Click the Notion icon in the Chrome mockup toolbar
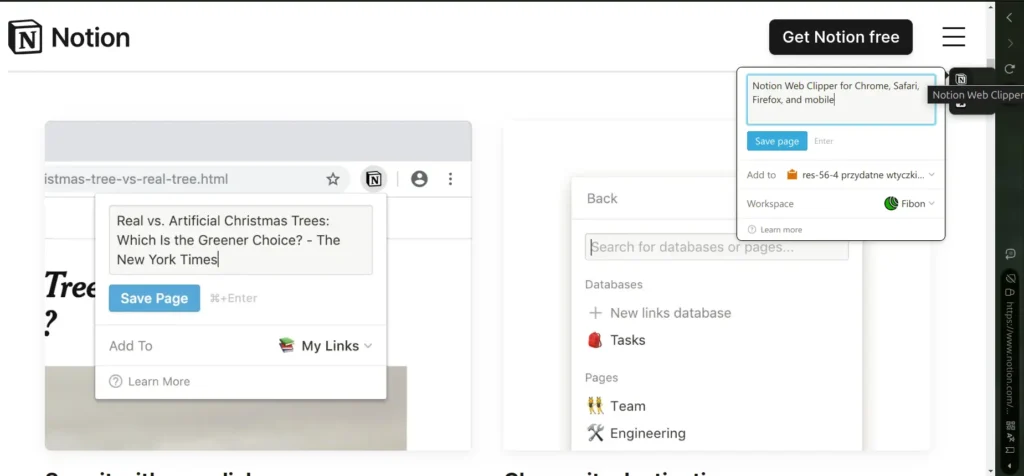The image size is (1024, 476). 374,179
